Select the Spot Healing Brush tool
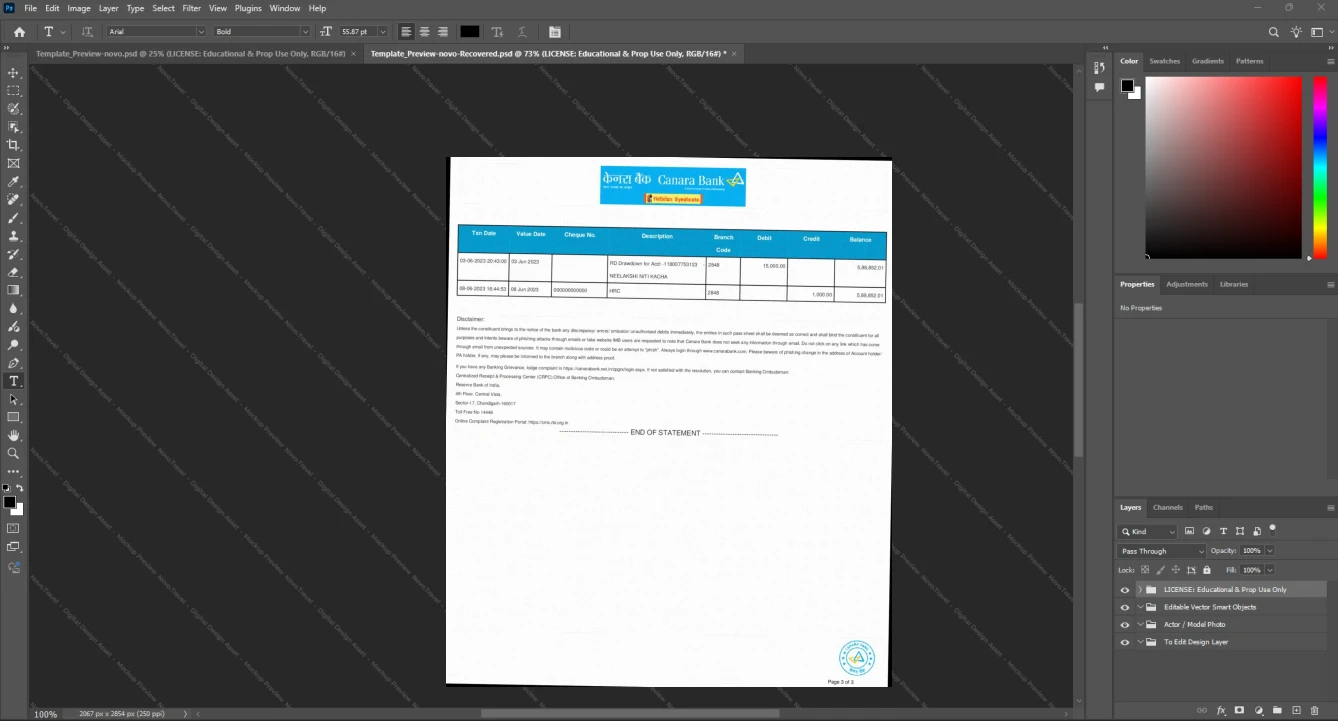Viewport: 1338px width, 721px height. tap(13, 200)
